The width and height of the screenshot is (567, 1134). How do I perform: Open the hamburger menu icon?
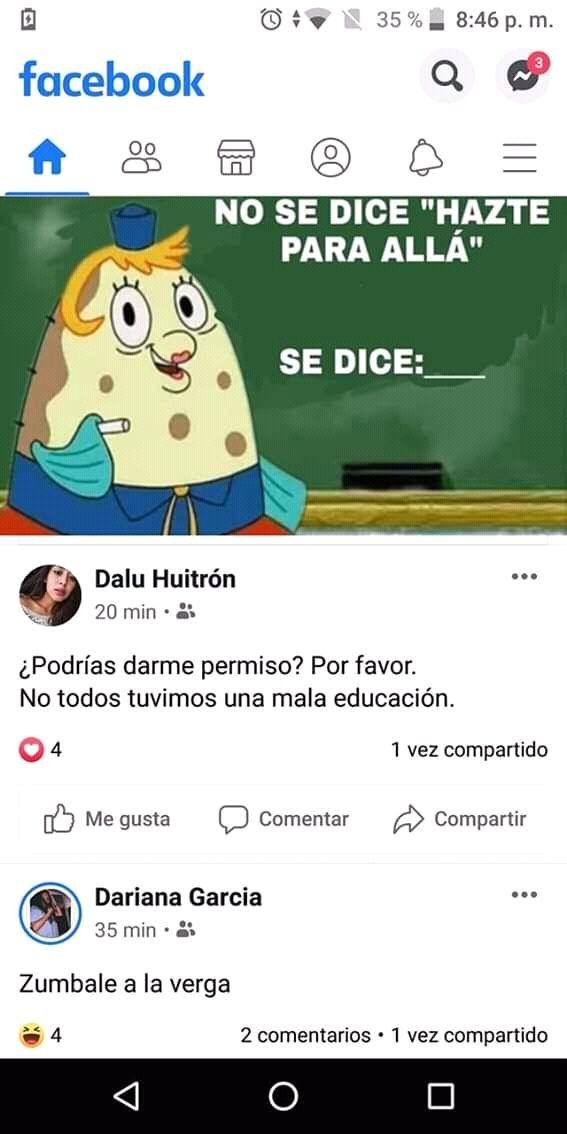520,158
